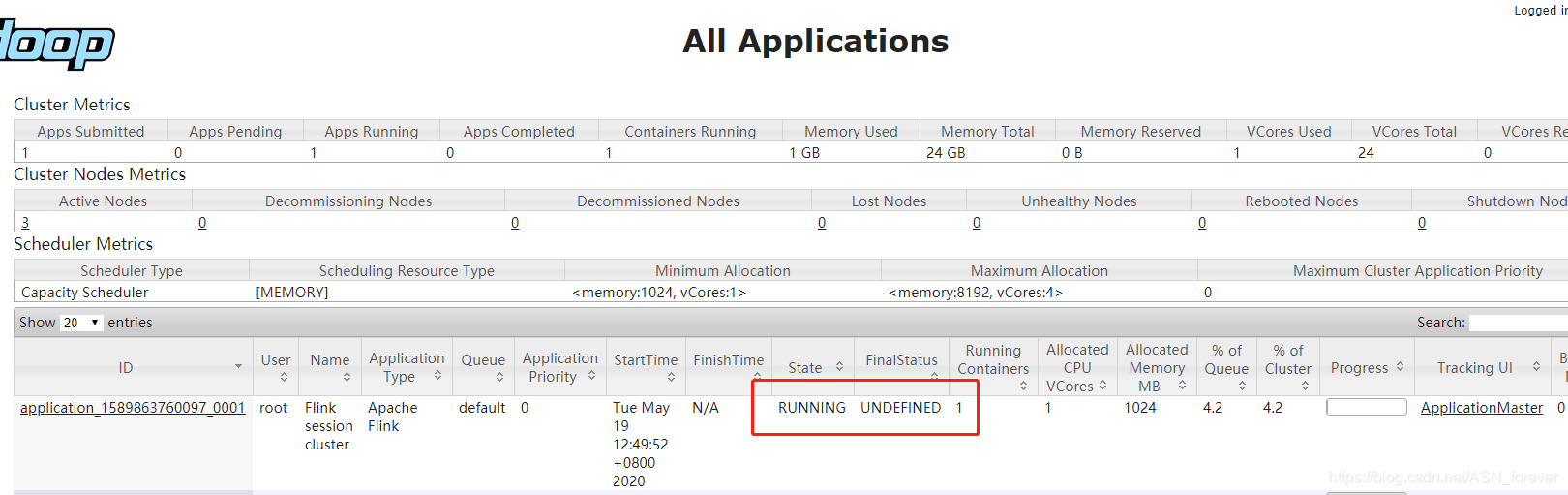Sort applications by FinalStatus column

[902, 367]
